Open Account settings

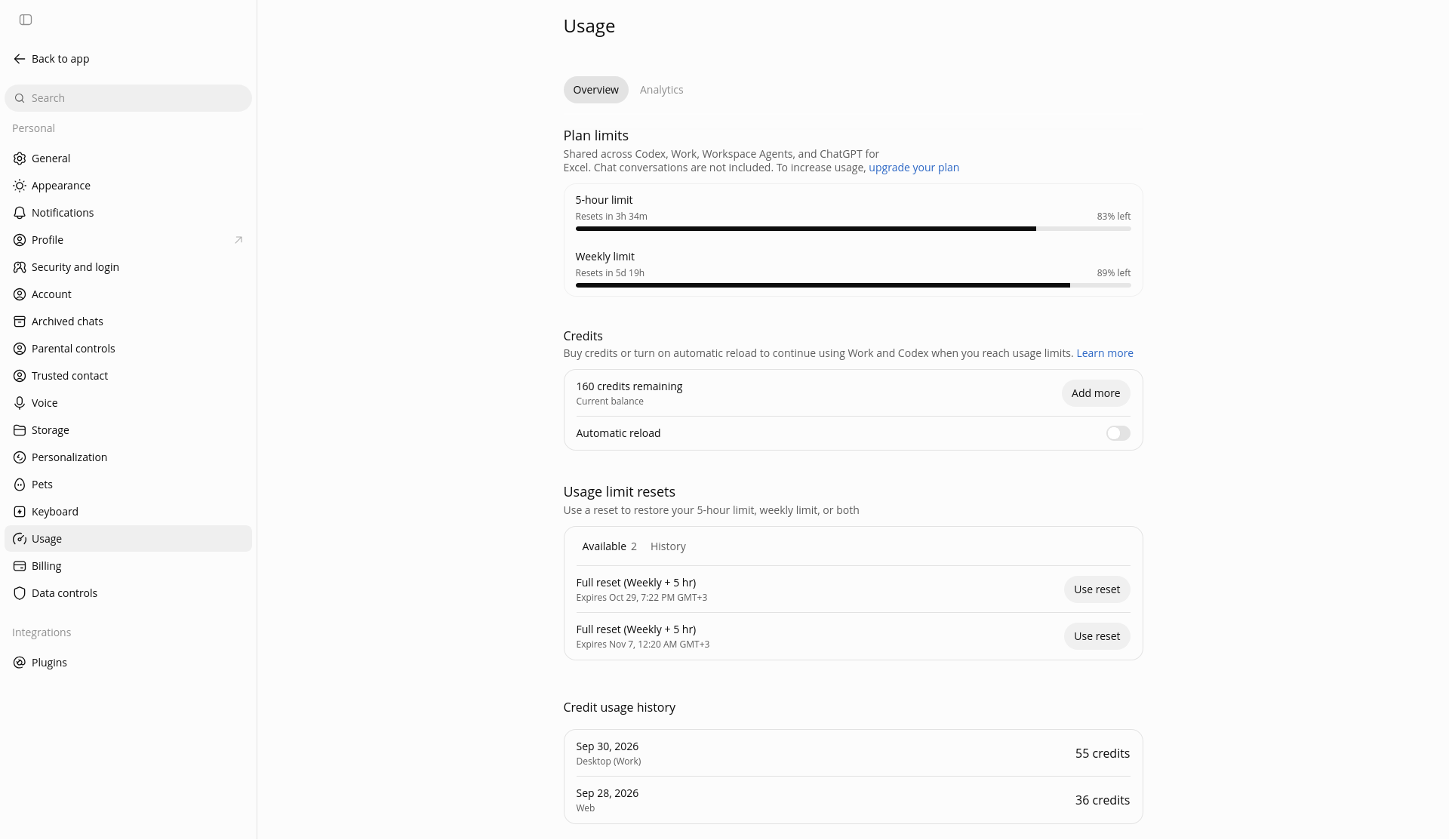coord(128,294)
